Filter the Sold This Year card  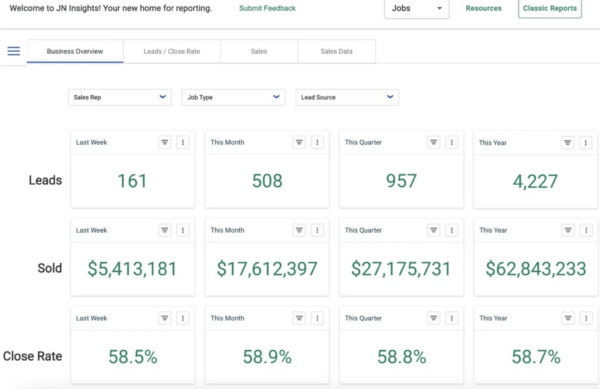point(568,230)
